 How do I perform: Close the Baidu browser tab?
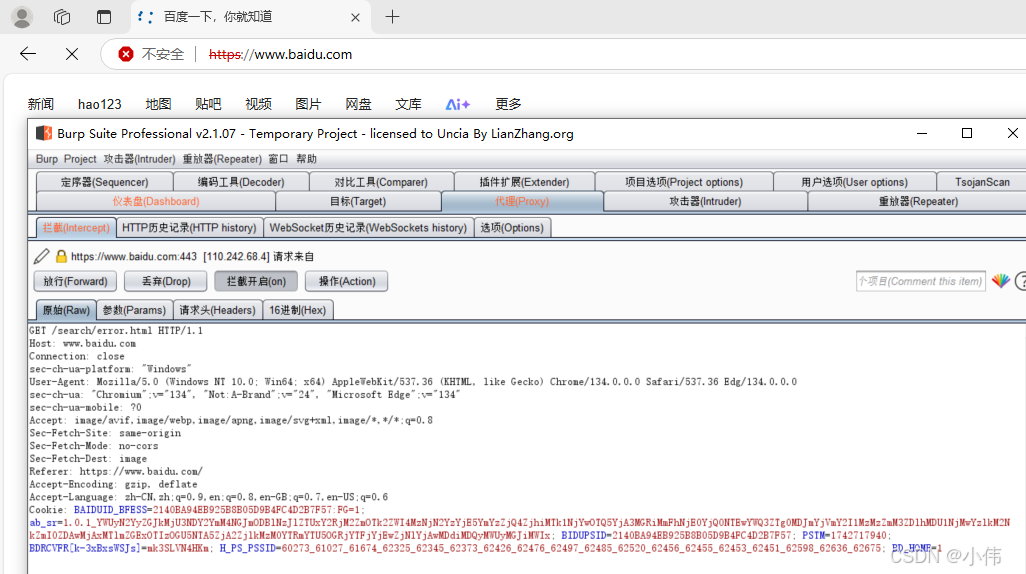coord(355,18)
